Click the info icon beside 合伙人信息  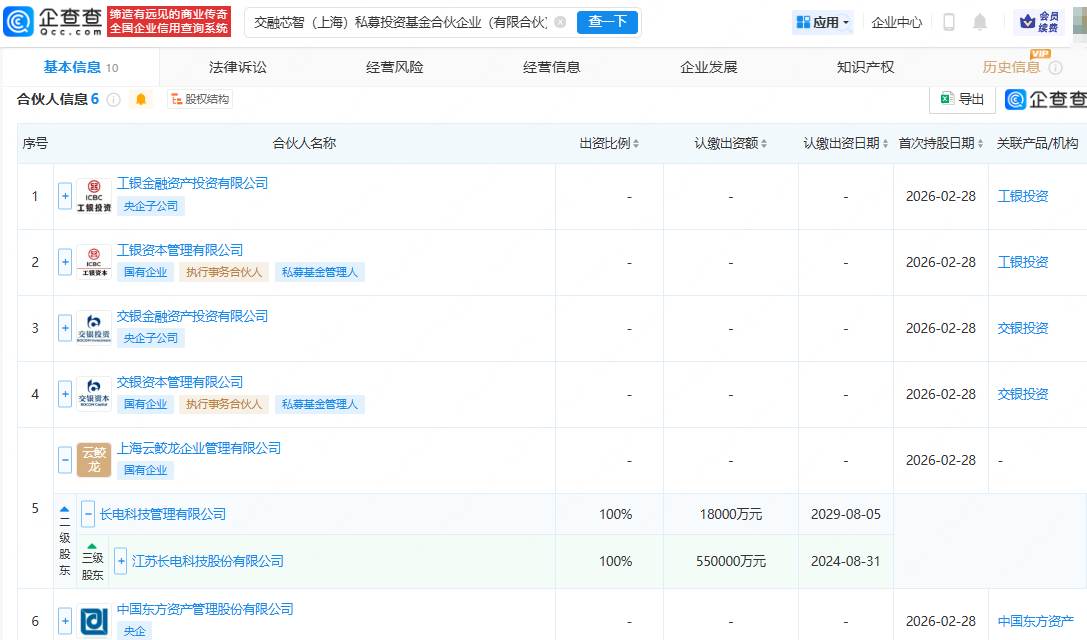click(x=113, y=100)
